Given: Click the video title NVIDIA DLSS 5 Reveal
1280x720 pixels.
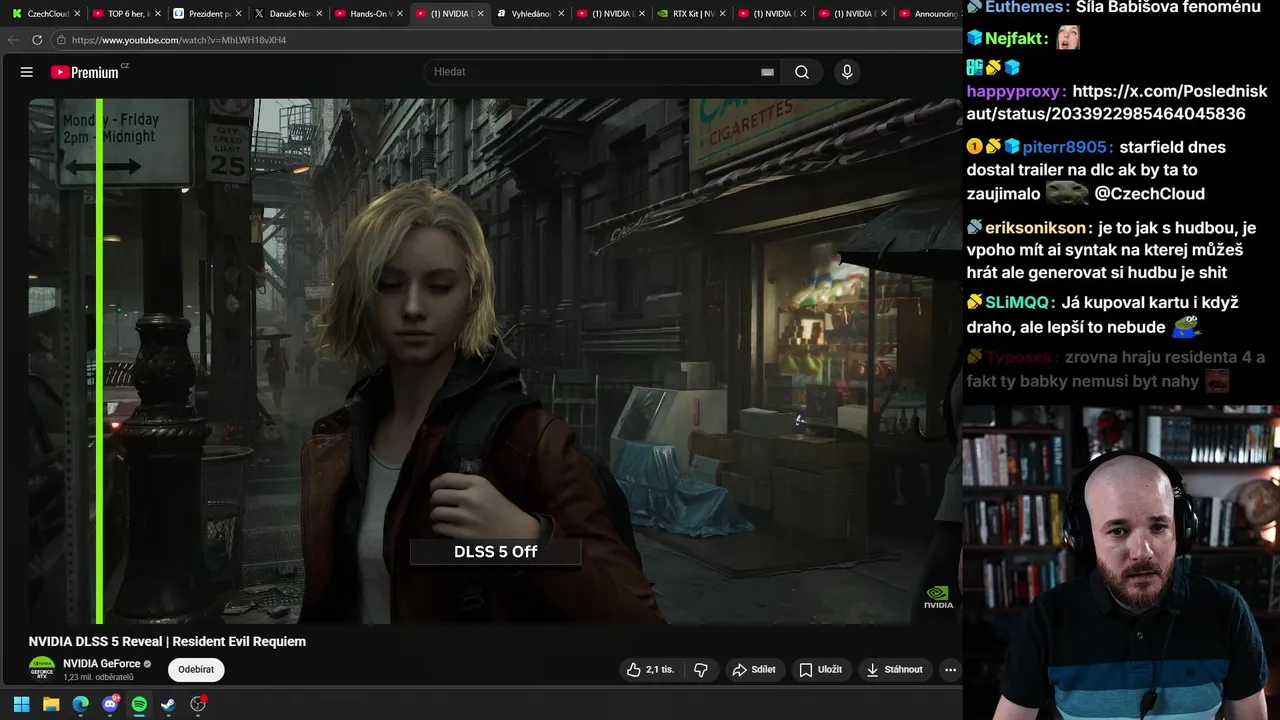Looking at the screenshot, I should 167,642.
